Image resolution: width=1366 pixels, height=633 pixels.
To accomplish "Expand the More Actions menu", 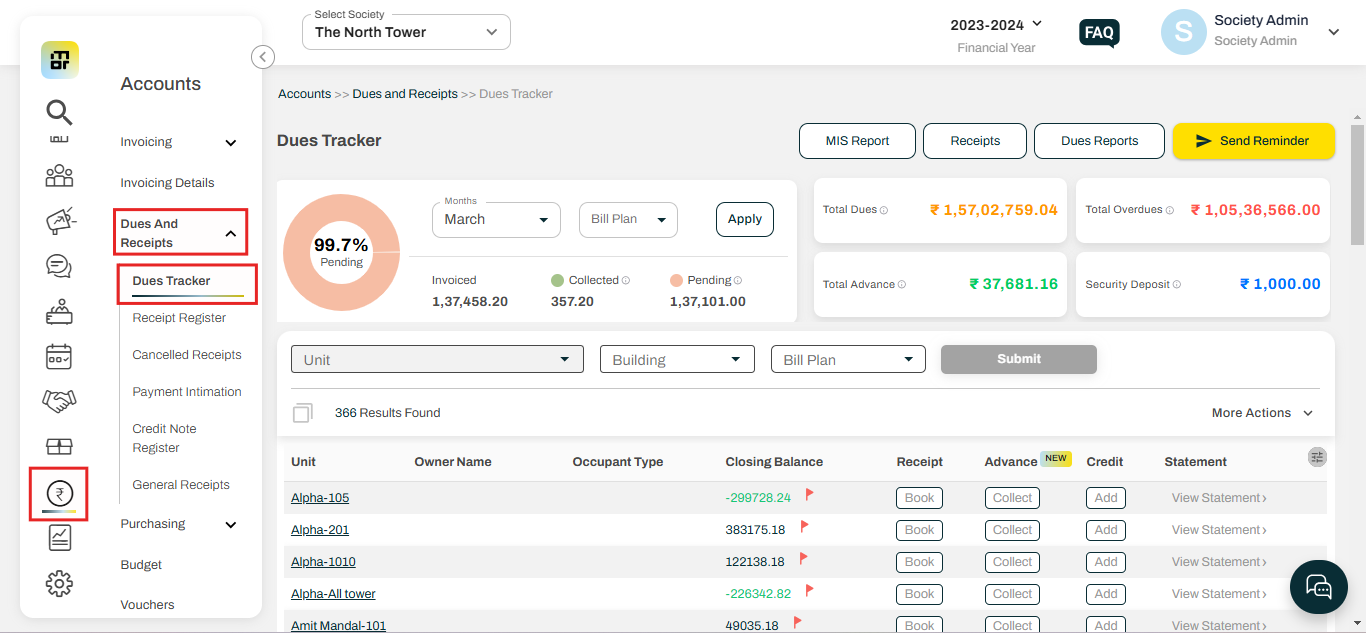I will point(1262,413).
